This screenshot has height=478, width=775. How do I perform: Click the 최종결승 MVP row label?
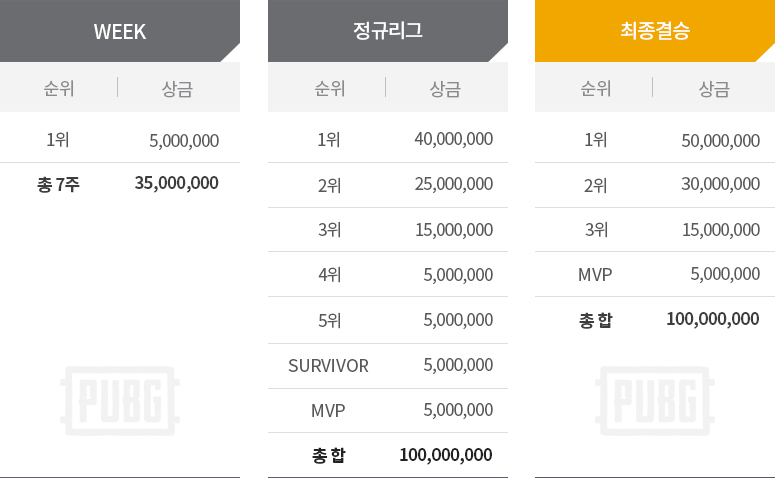595,275
